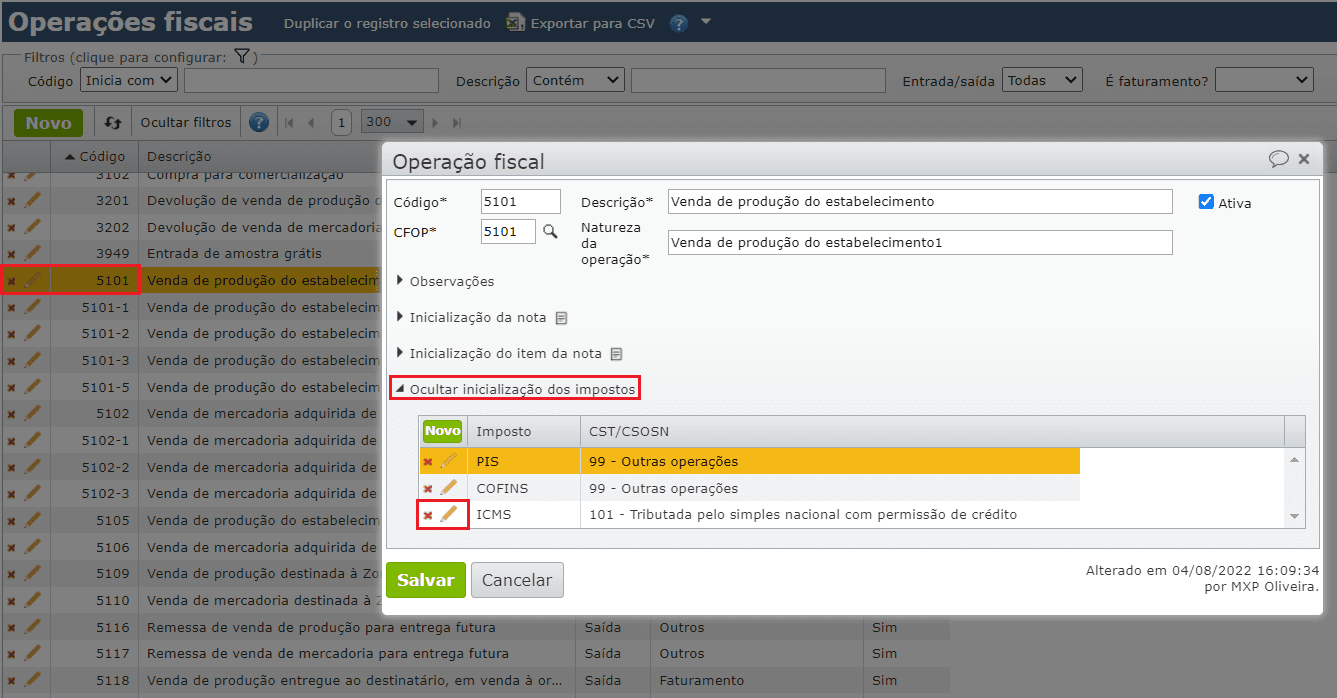
Task: Click the dialog Código field with 5101
Action: [521, 202]
